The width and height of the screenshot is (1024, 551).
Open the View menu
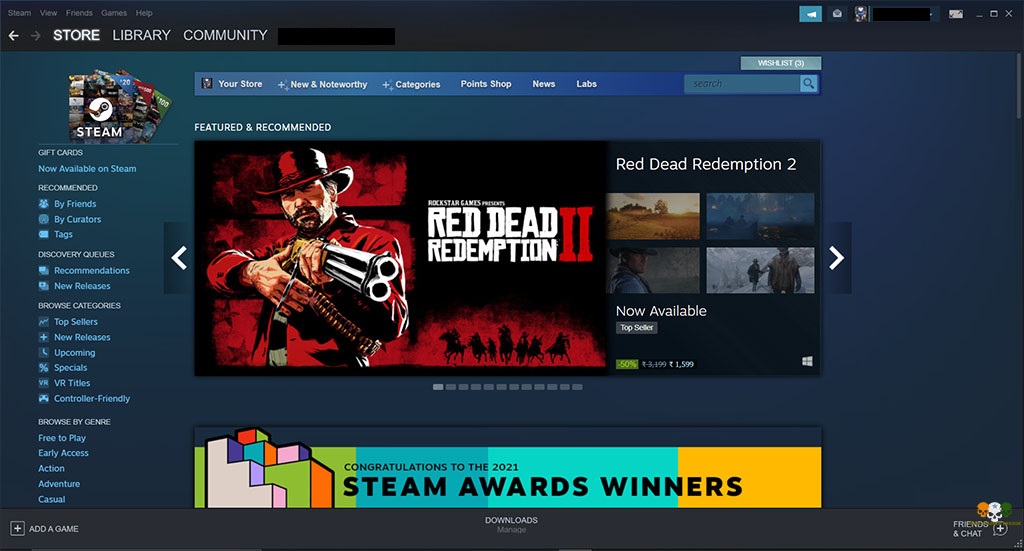(48, 13)
